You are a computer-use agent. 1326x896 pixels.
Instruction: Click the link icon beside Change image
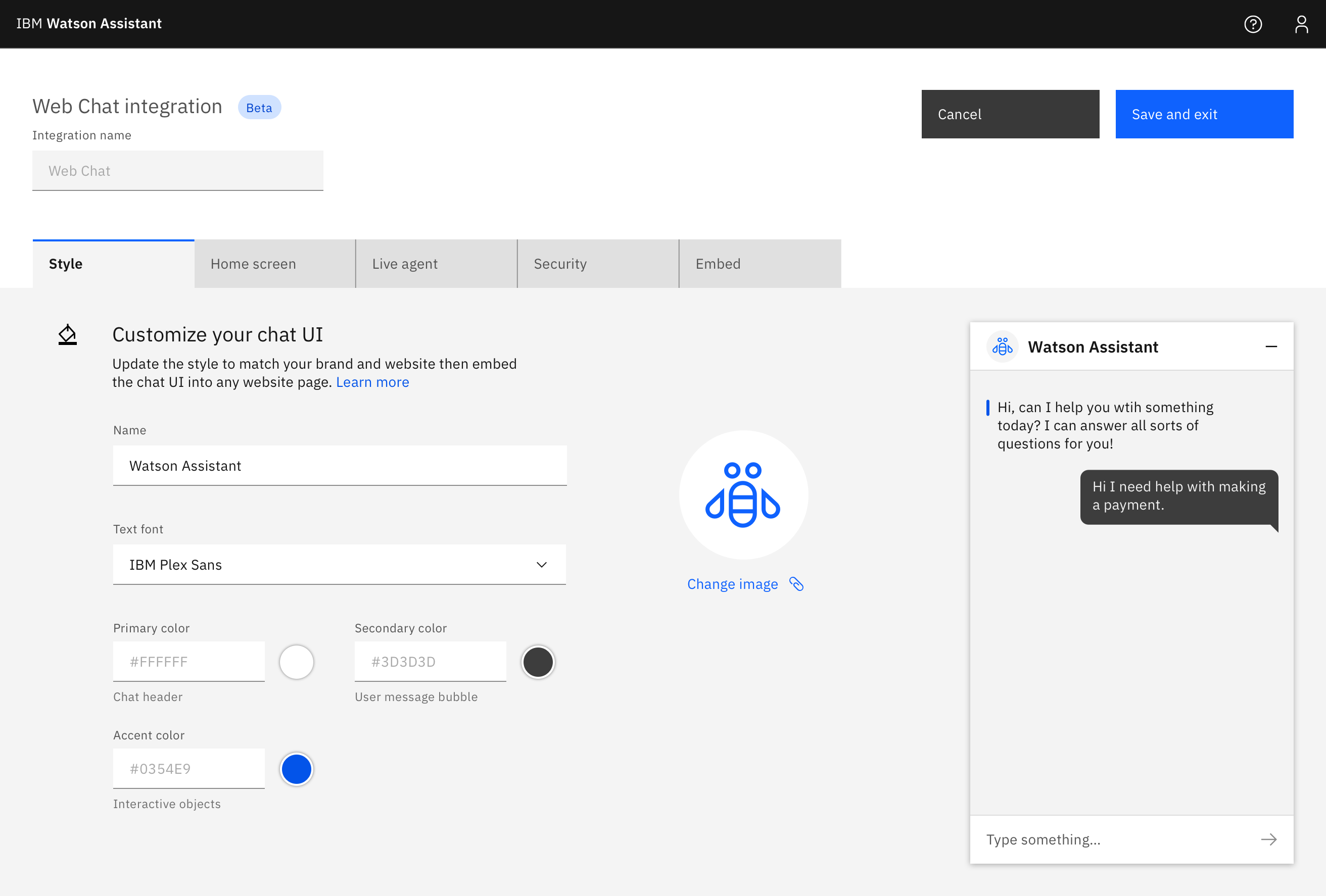[796, 584]
